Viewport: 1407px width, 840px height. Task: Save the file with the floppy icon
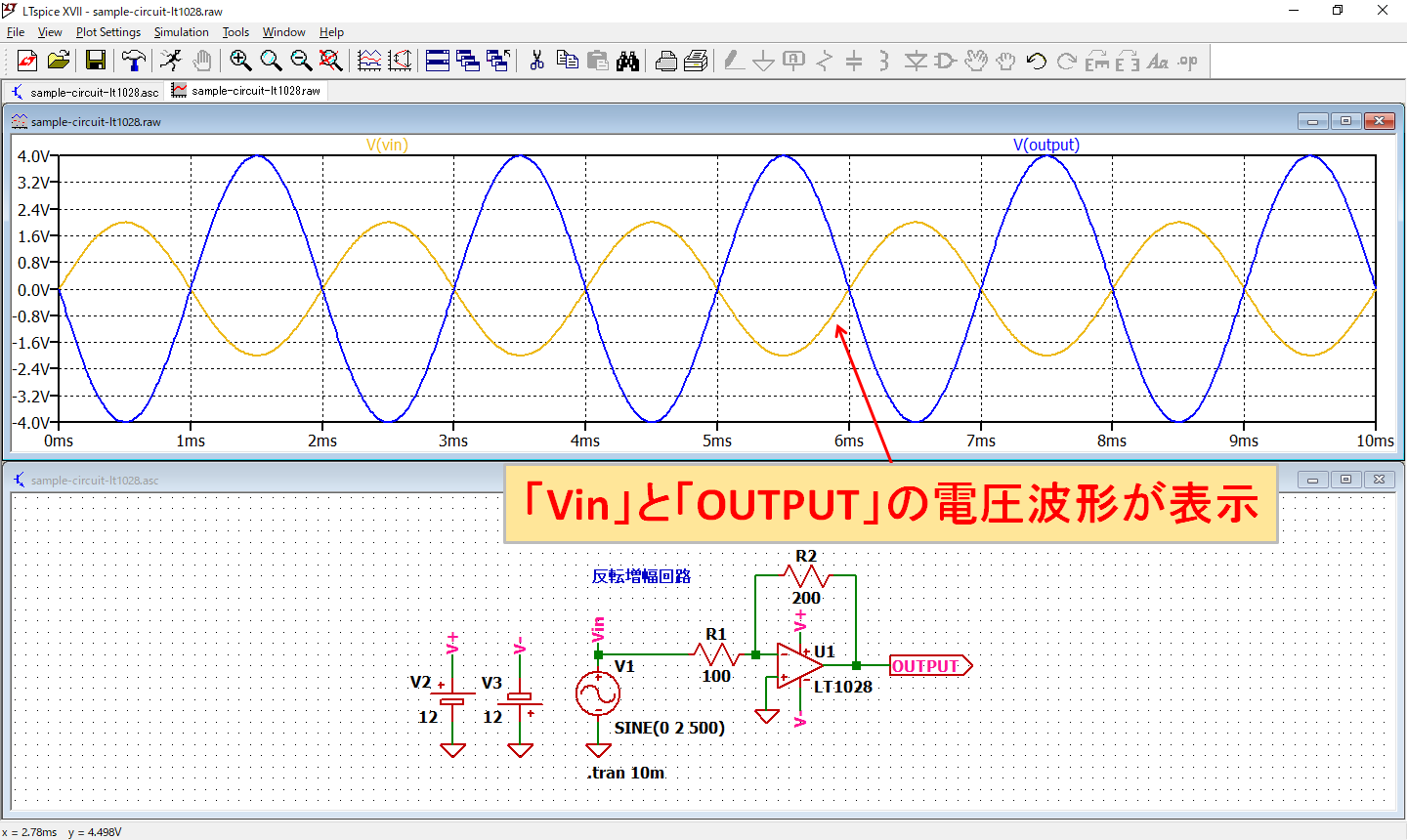tap(96, 61)
